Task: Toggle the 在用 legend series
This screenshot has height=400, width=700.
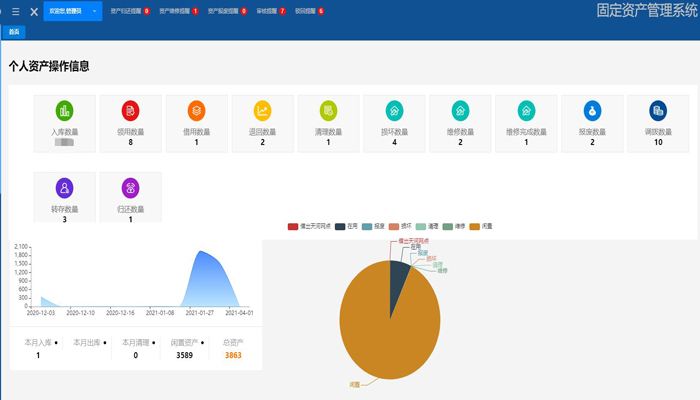Action: [x=346, y=227]
